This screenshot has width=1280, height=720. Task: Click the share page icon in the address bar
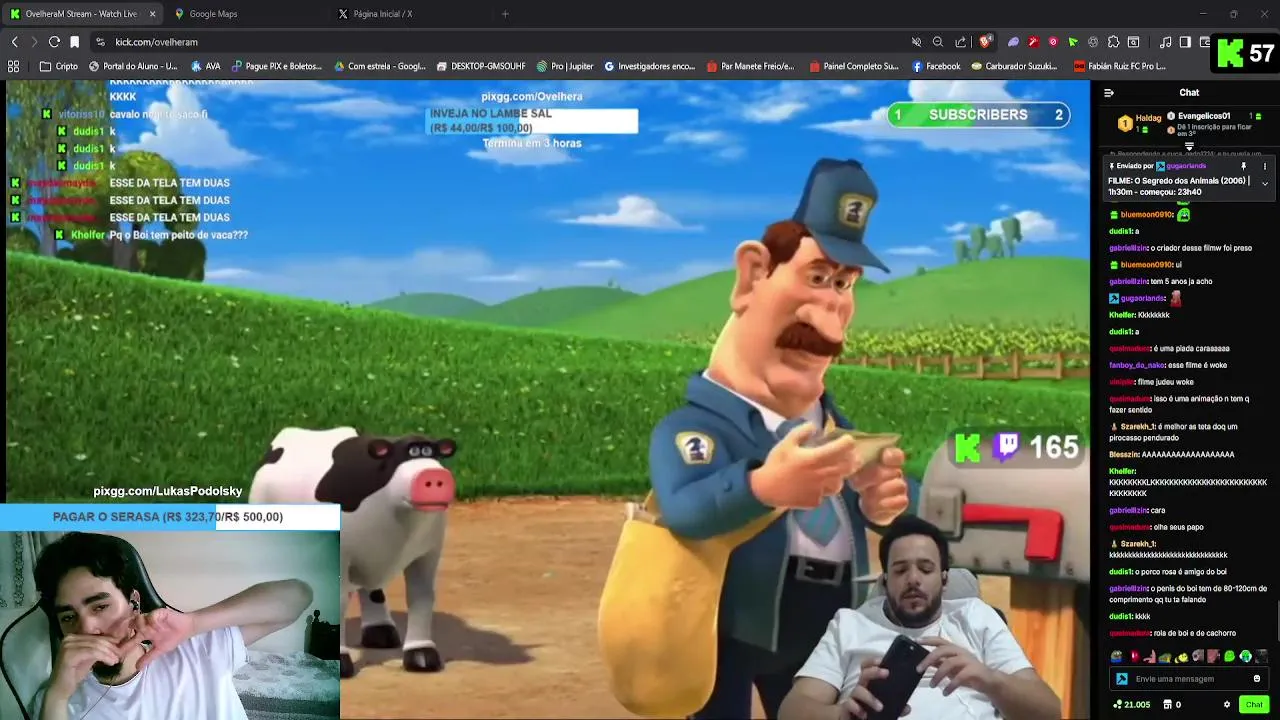[961, 42]
